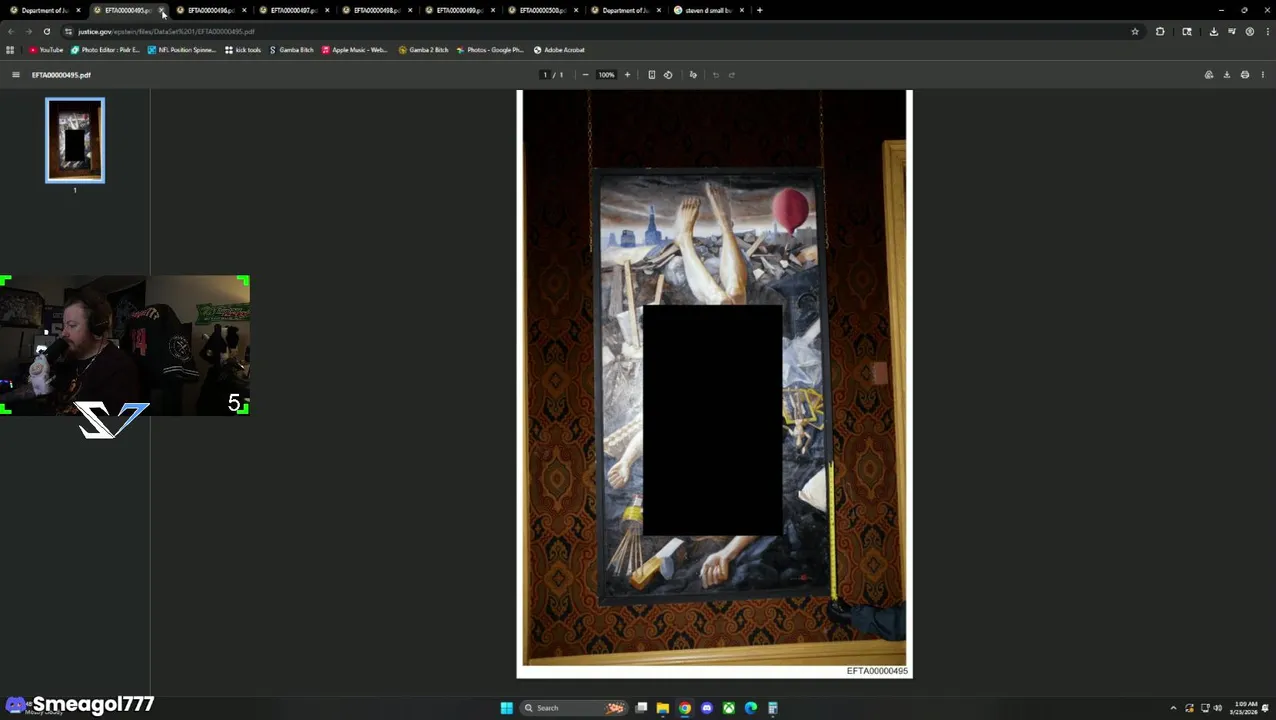Open the PDF annotation draw tool
Image resolution: width=1276 pixels, height=720 pixels.
693,75
